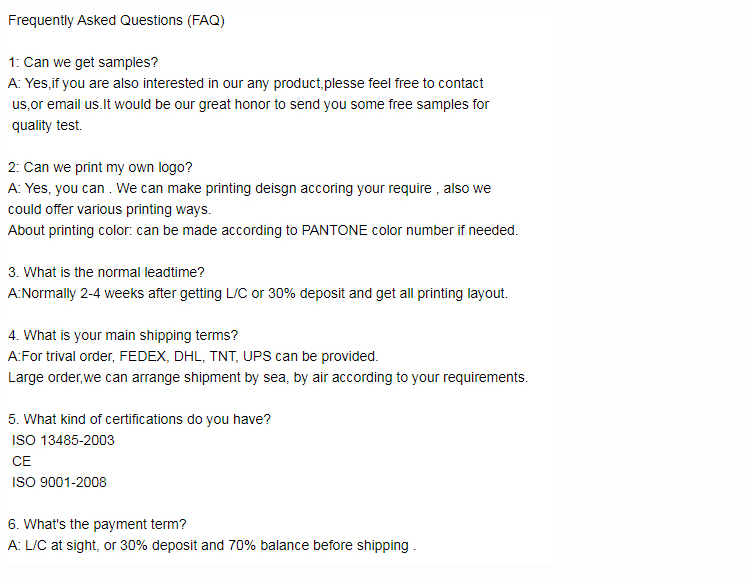Click the "CE" certification text
The image size is (750, 582).
(22, 461)
